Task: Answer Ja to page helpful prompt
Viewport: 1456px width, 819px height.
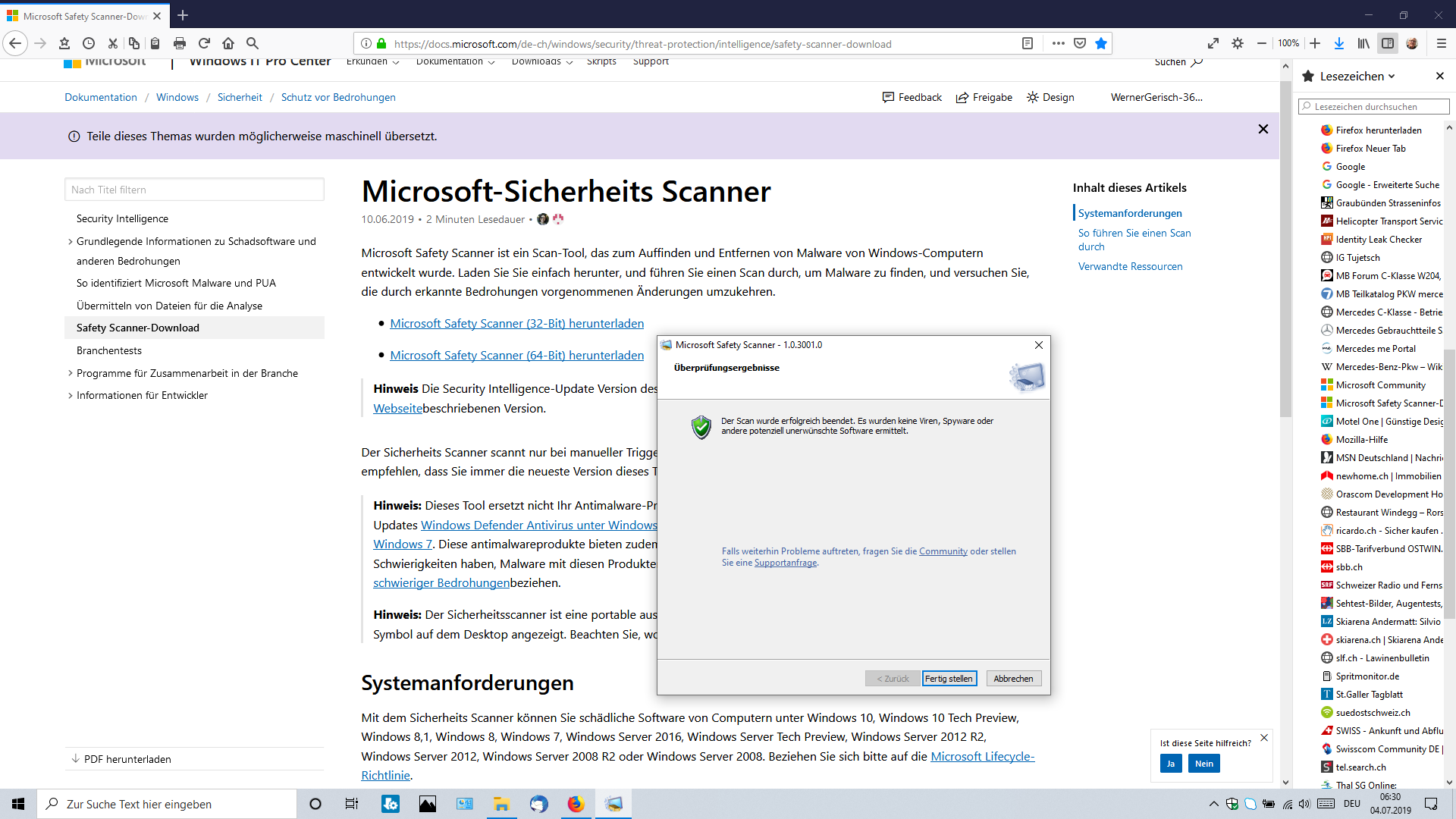Action: click(1171, 764)
